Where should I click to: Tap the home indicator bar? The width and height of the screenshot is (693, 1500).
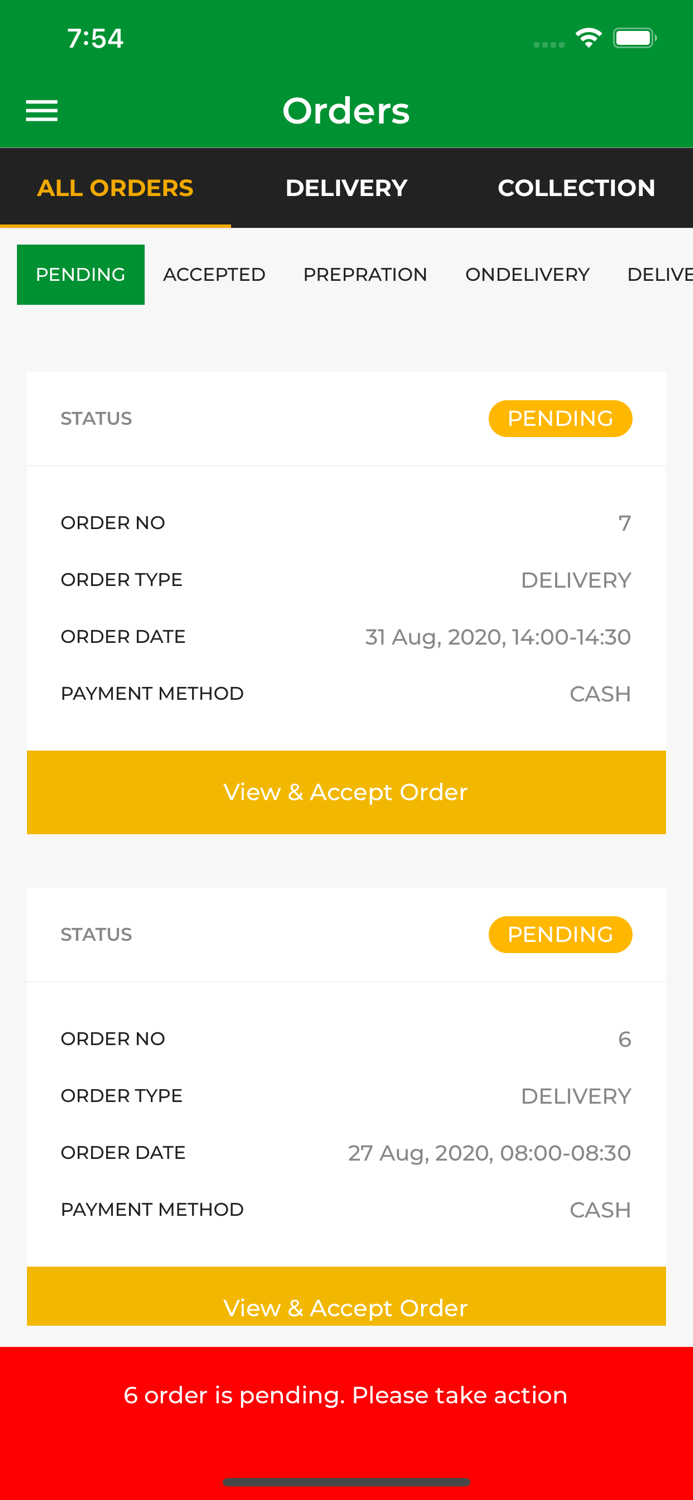(346, 1482)
